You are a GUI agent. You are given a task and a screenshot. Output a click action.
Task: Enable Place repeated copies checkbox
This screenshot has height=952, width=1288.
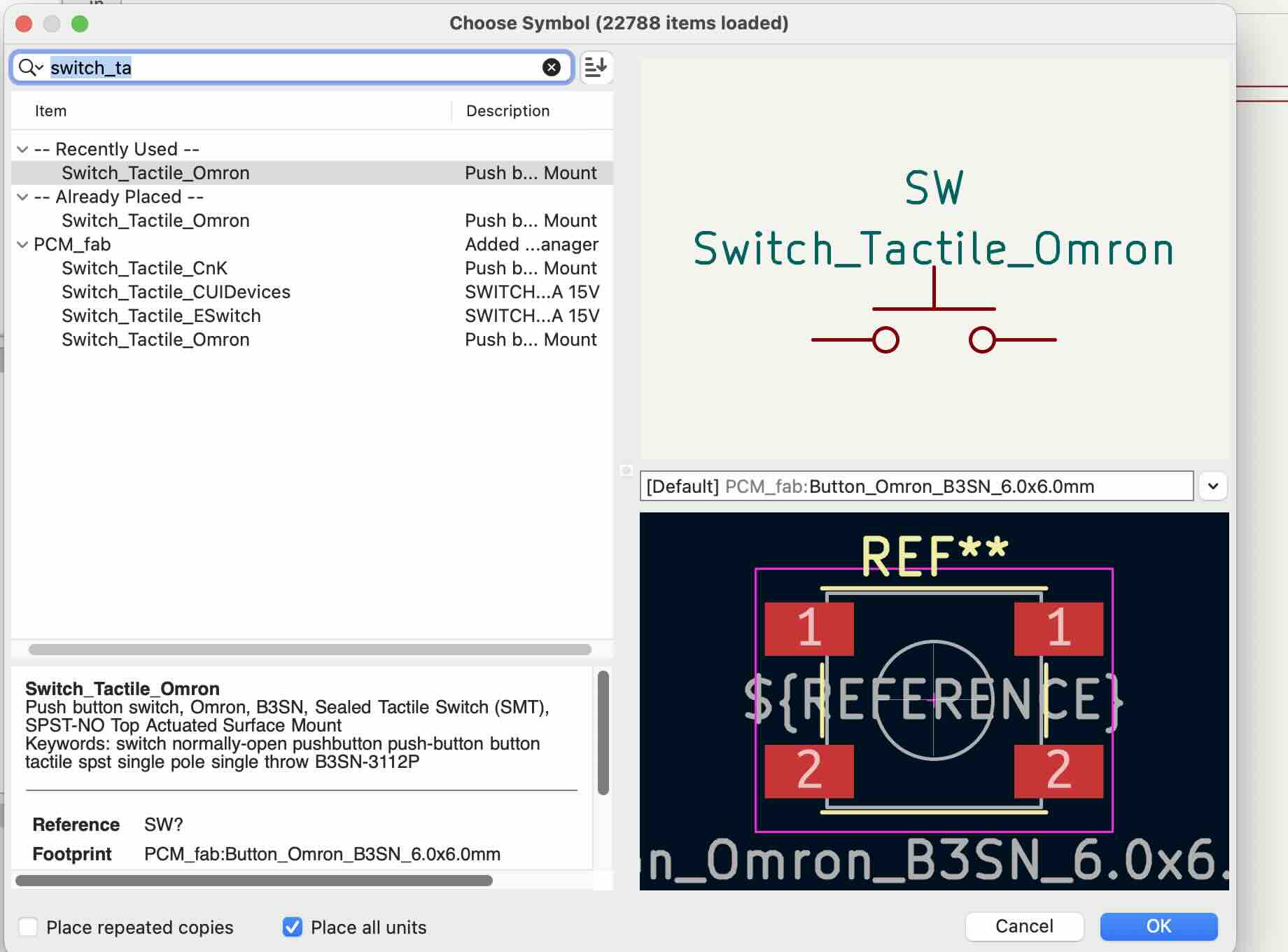(29, 927)
